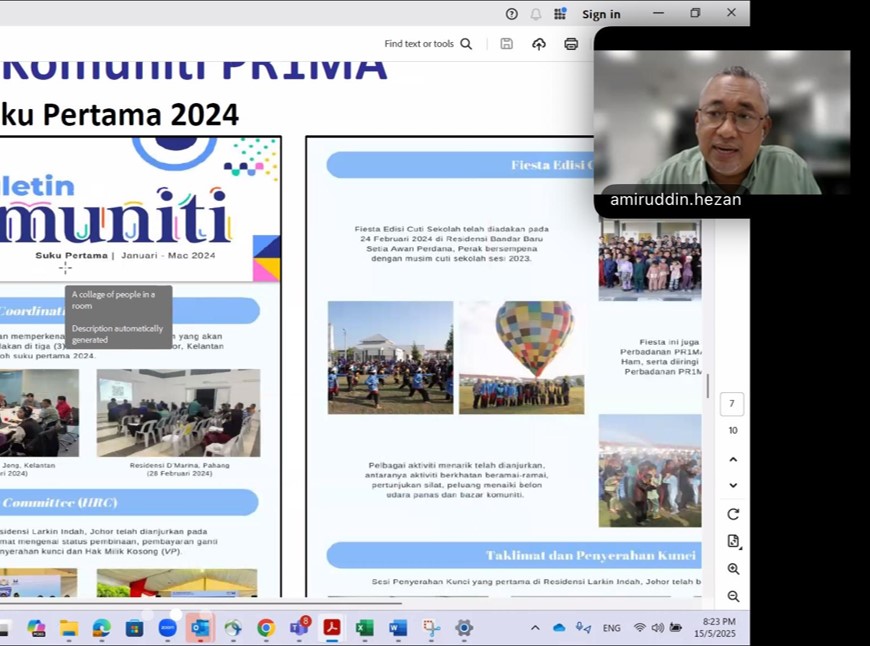870x646 pixels.
Task: Switch to Adobe Acrobat in the taskbar
Action: [x=332, y=628]
